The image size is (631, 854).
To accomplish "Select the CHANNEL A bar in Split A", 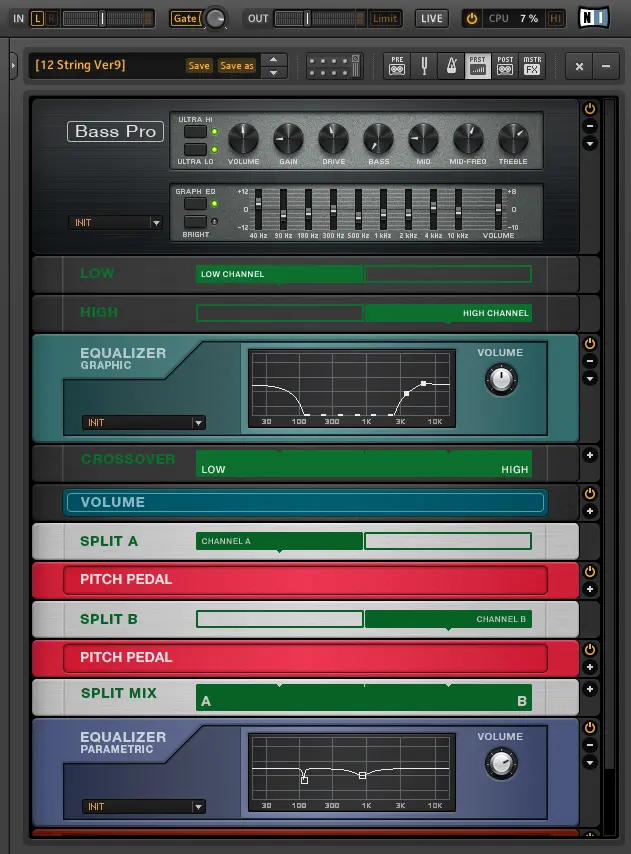I will 279,541.
